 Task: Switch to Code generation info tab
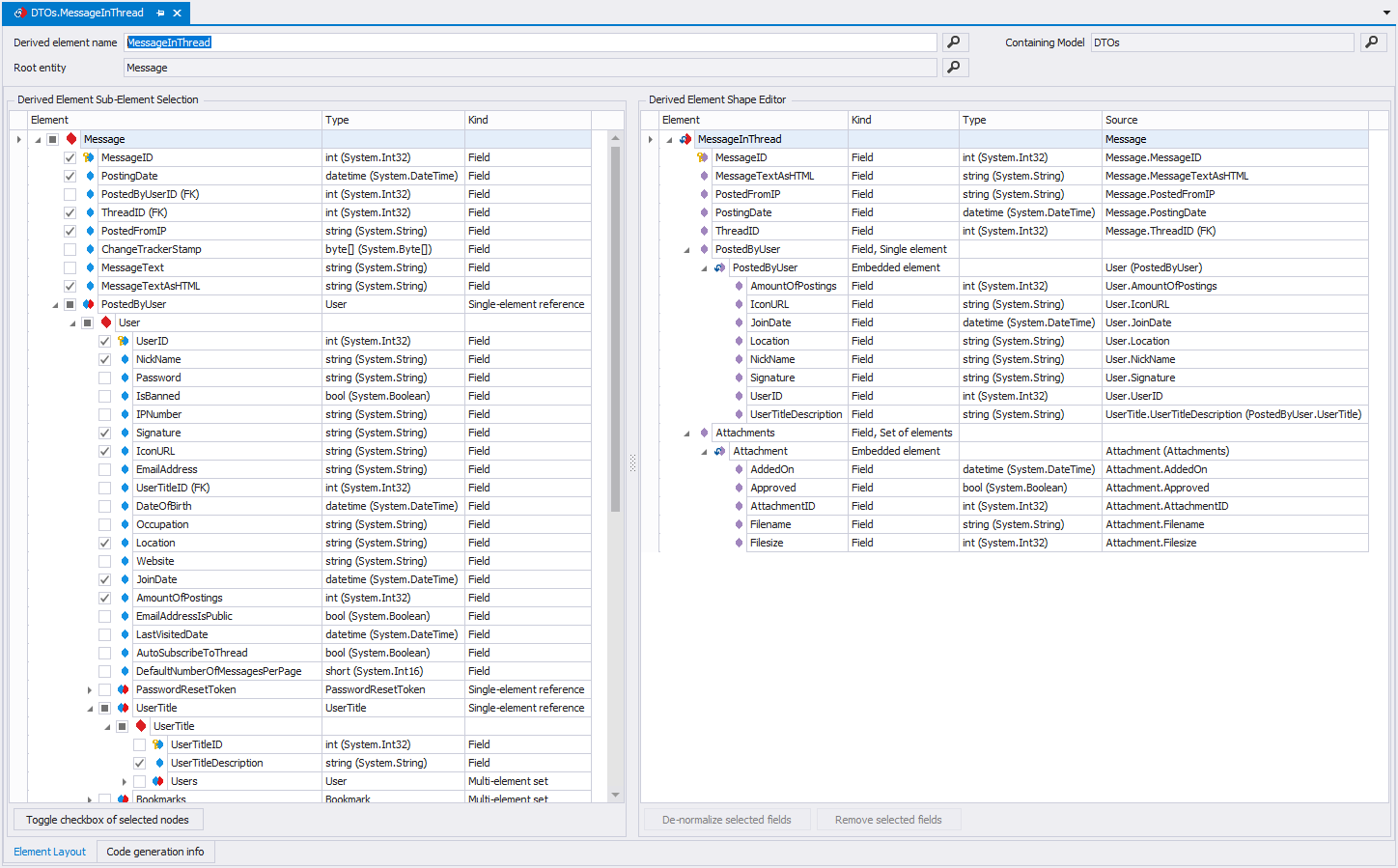pos(155,852)
